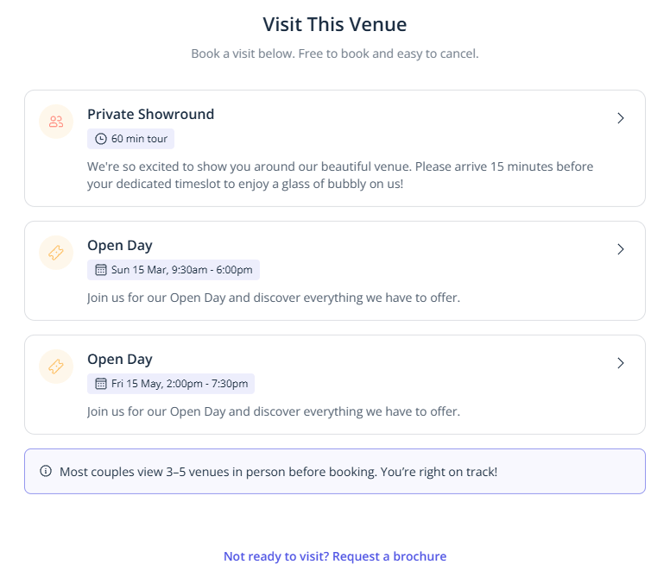The height and width of the screenshot is (577, 670).
Task: Choose the Open Day title for Sun 15 Mar
Action: point(120,245)
